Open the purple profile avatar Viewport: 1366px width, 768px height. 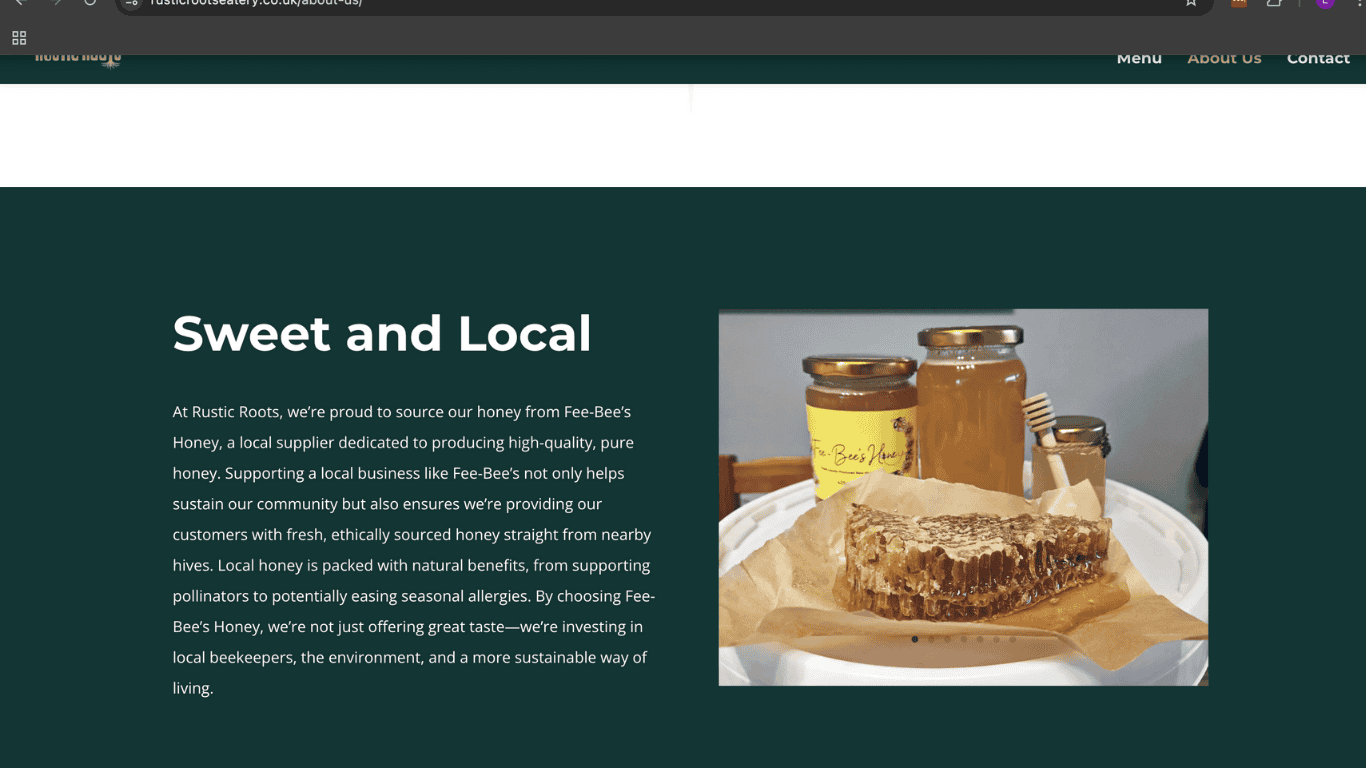[x=1325, y=3]
